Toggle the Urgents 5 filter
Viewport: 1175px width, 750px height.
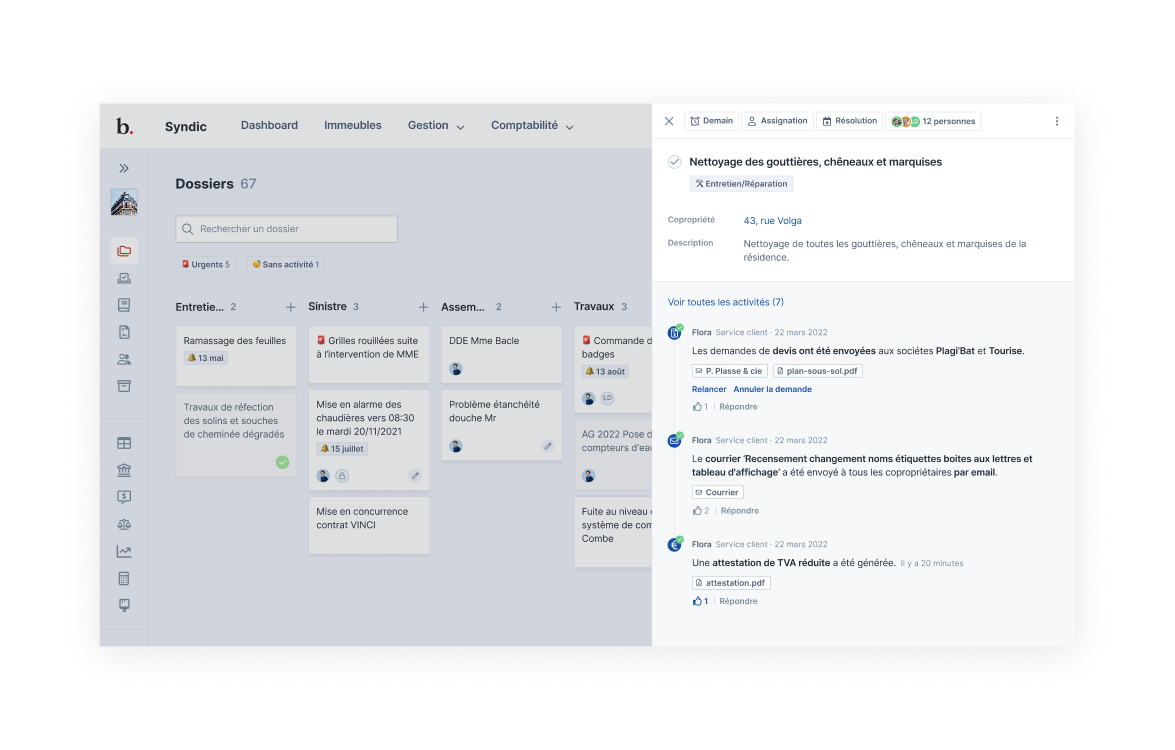click(206, 264)
